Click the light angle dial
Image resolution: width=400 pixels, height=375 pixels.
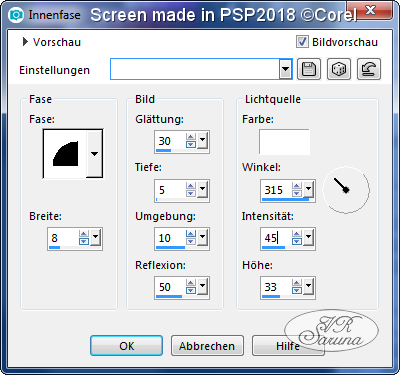346,190
